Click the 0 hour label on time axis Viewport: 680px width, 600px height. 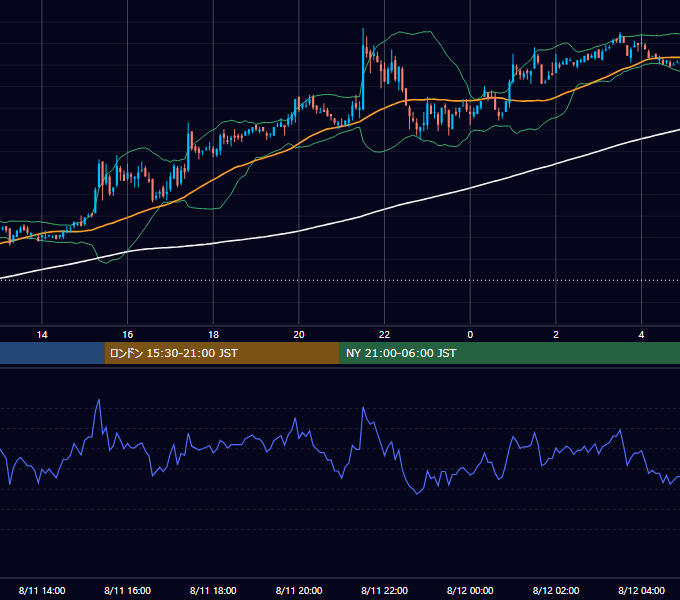tap(470, 335)
